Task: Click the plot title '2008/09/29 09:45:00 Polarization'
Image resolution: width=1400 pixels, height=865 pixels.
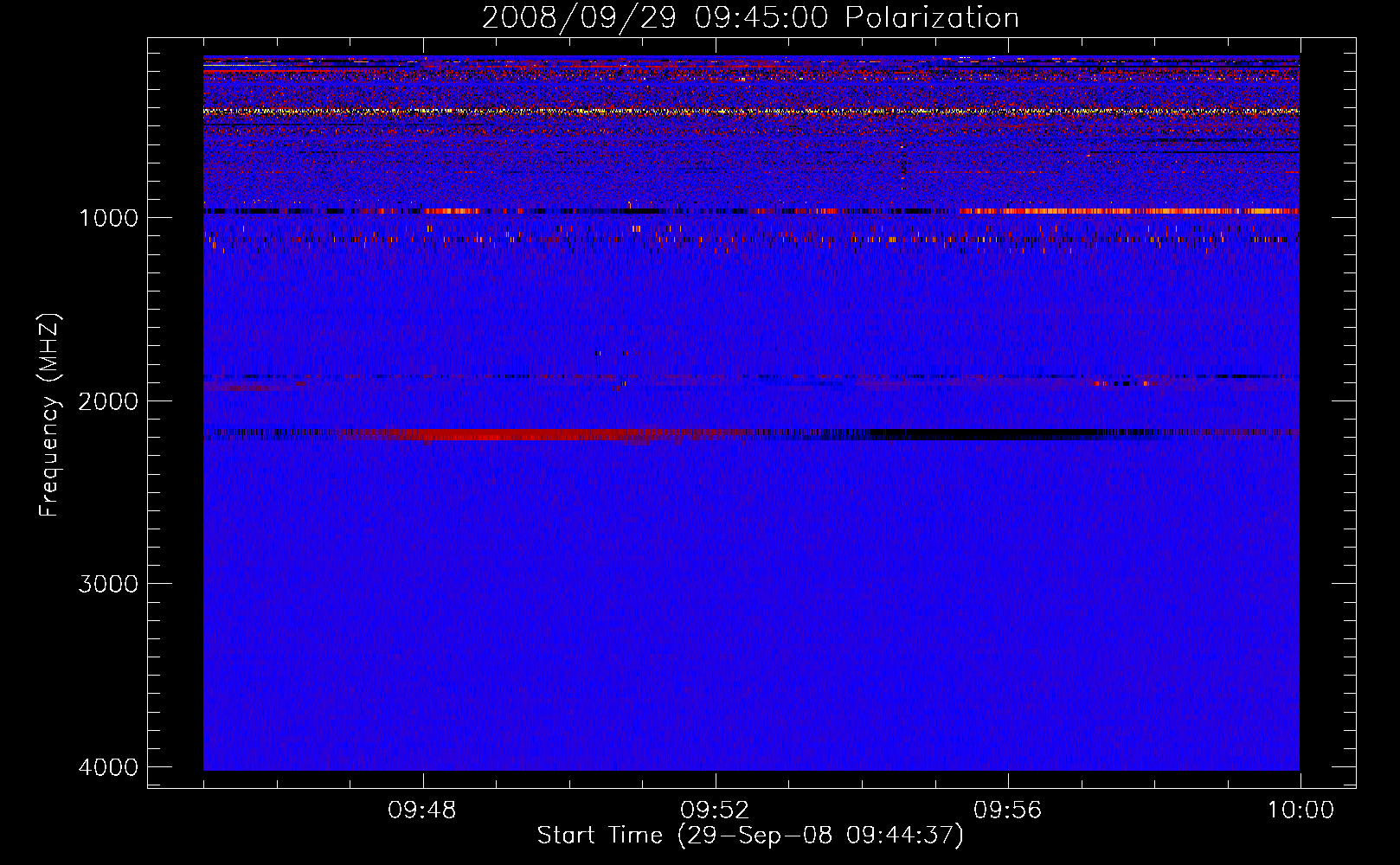Action: (750, 17)
